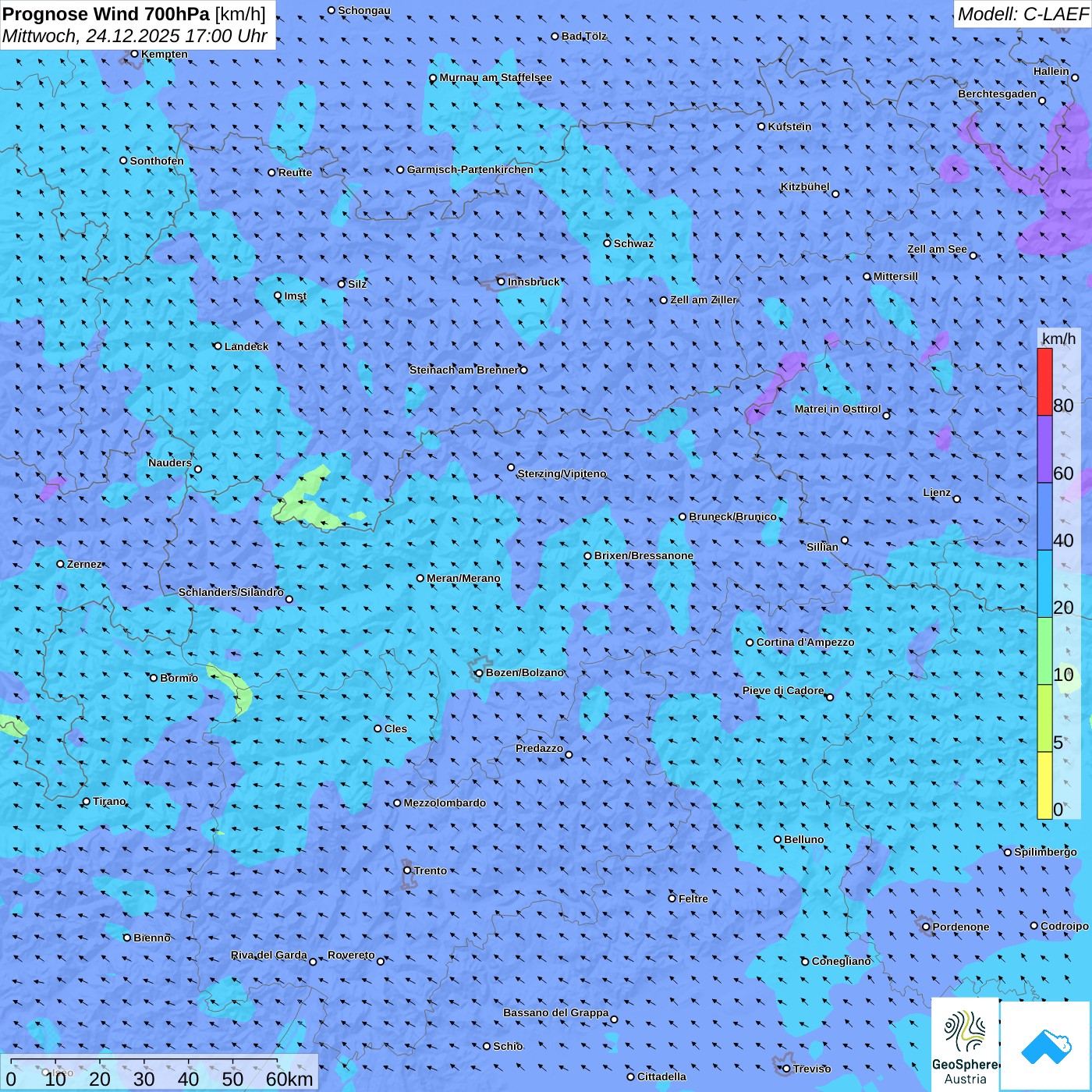Viewport: 1092px width, 1092px height.
Task: Select the green 10–20 km/h legend swatch
Action: (1044, 651)
